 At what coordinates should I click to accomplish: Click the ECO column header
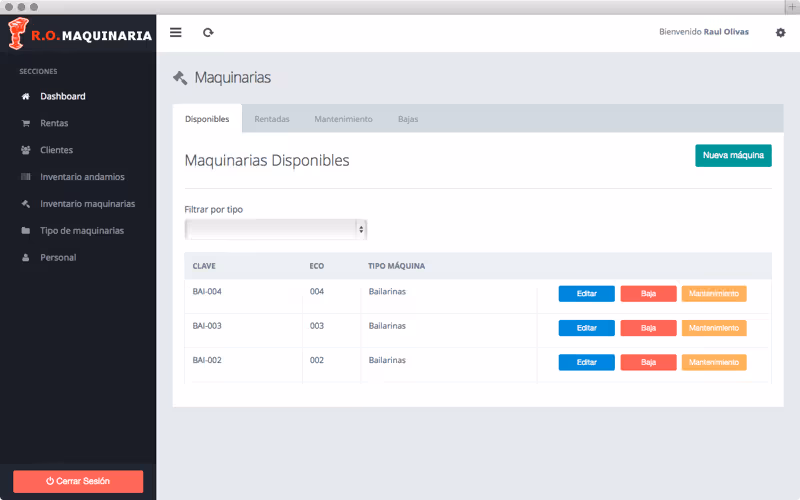click(x=316, y=266)
